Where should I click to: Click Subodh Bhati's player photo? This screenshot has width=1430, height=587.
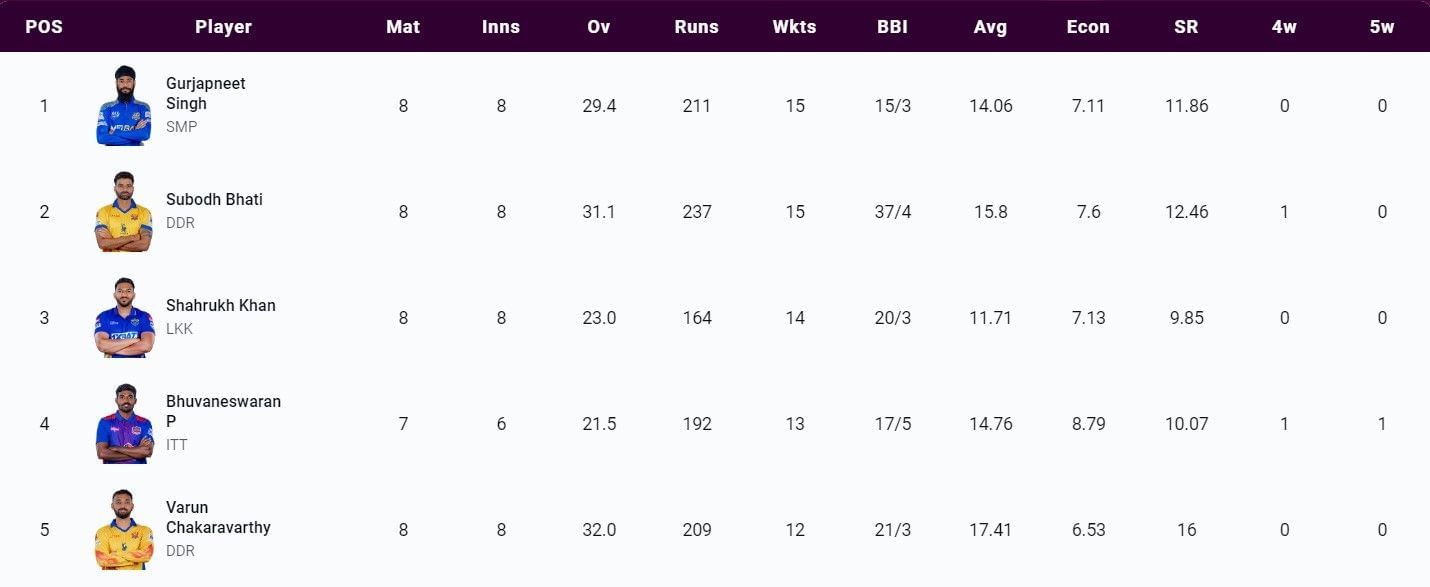click(124, 212)
